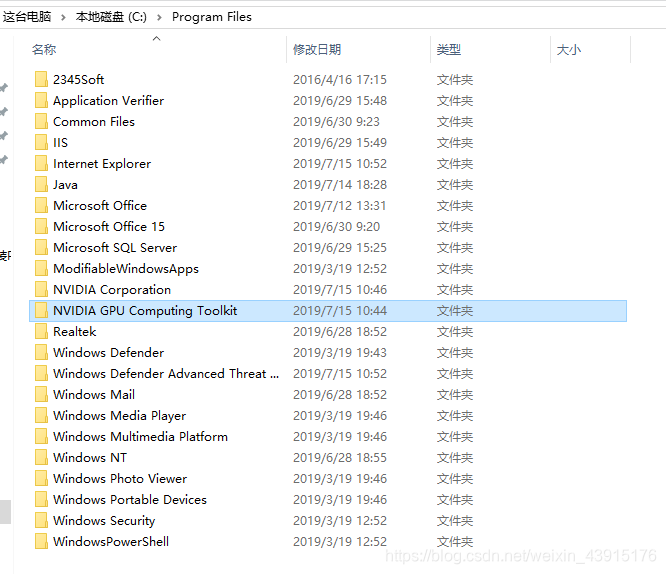This screenshot has width=666, height=574.
Task: Click the NVIDIA GPU Computing Toolkit folder icon
Action: tap(41, 311)
